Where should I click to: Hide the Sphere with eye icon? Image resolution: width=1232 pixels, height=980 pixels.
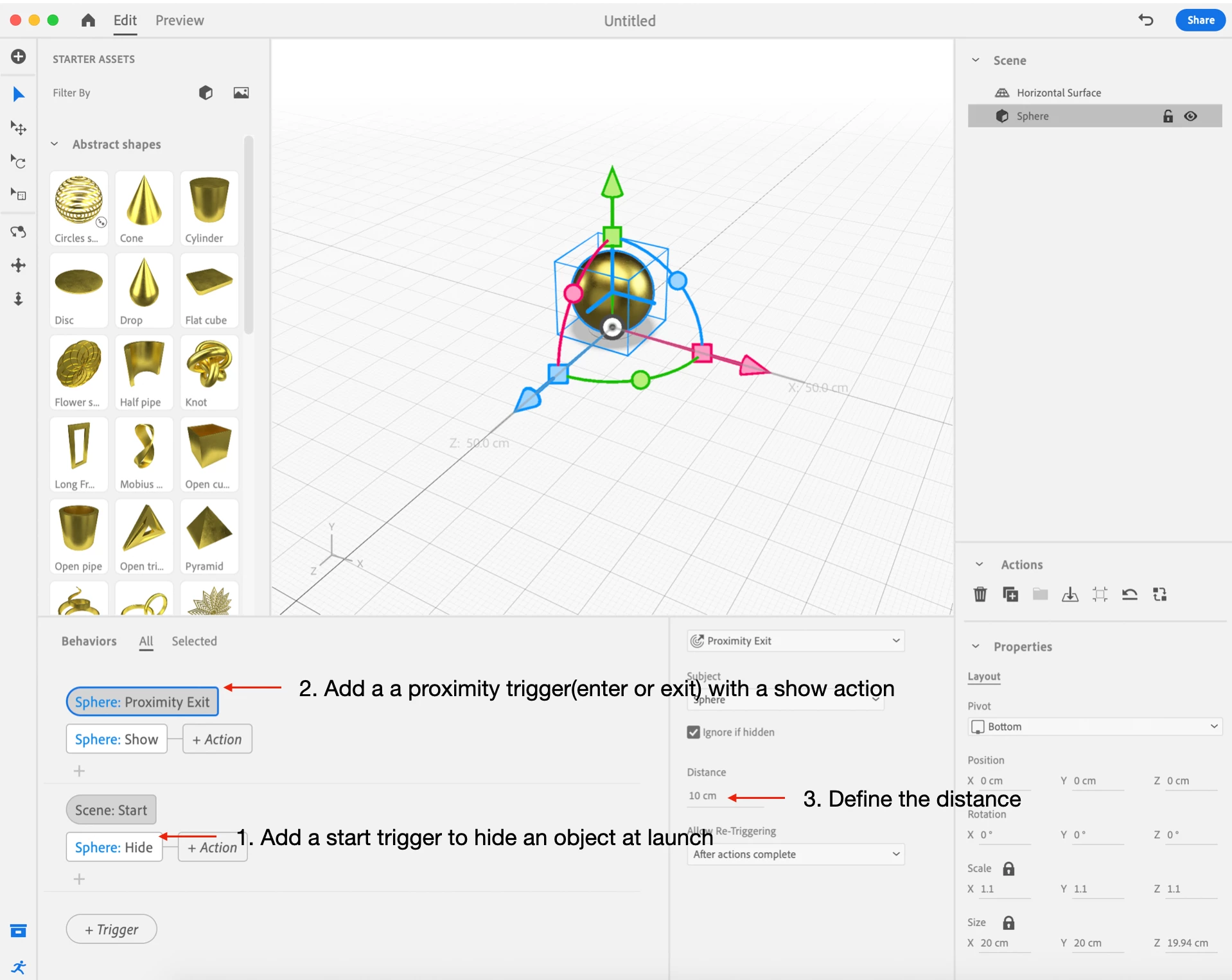(1190, 116)
